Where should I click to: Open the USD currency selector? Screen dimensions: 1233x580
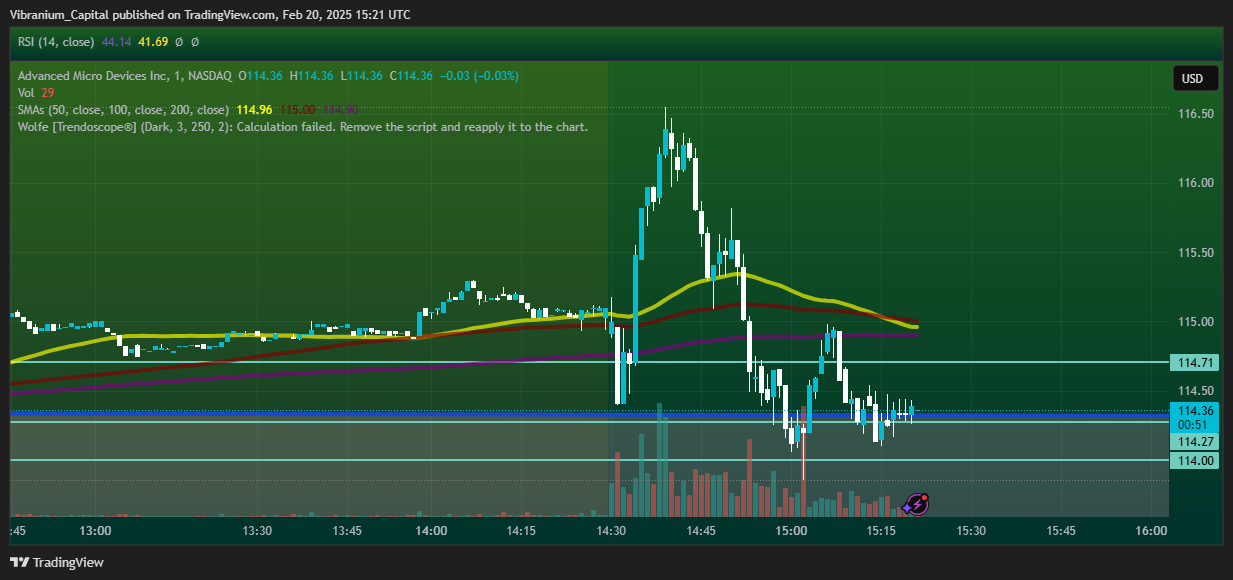[x=1195, y=78]
